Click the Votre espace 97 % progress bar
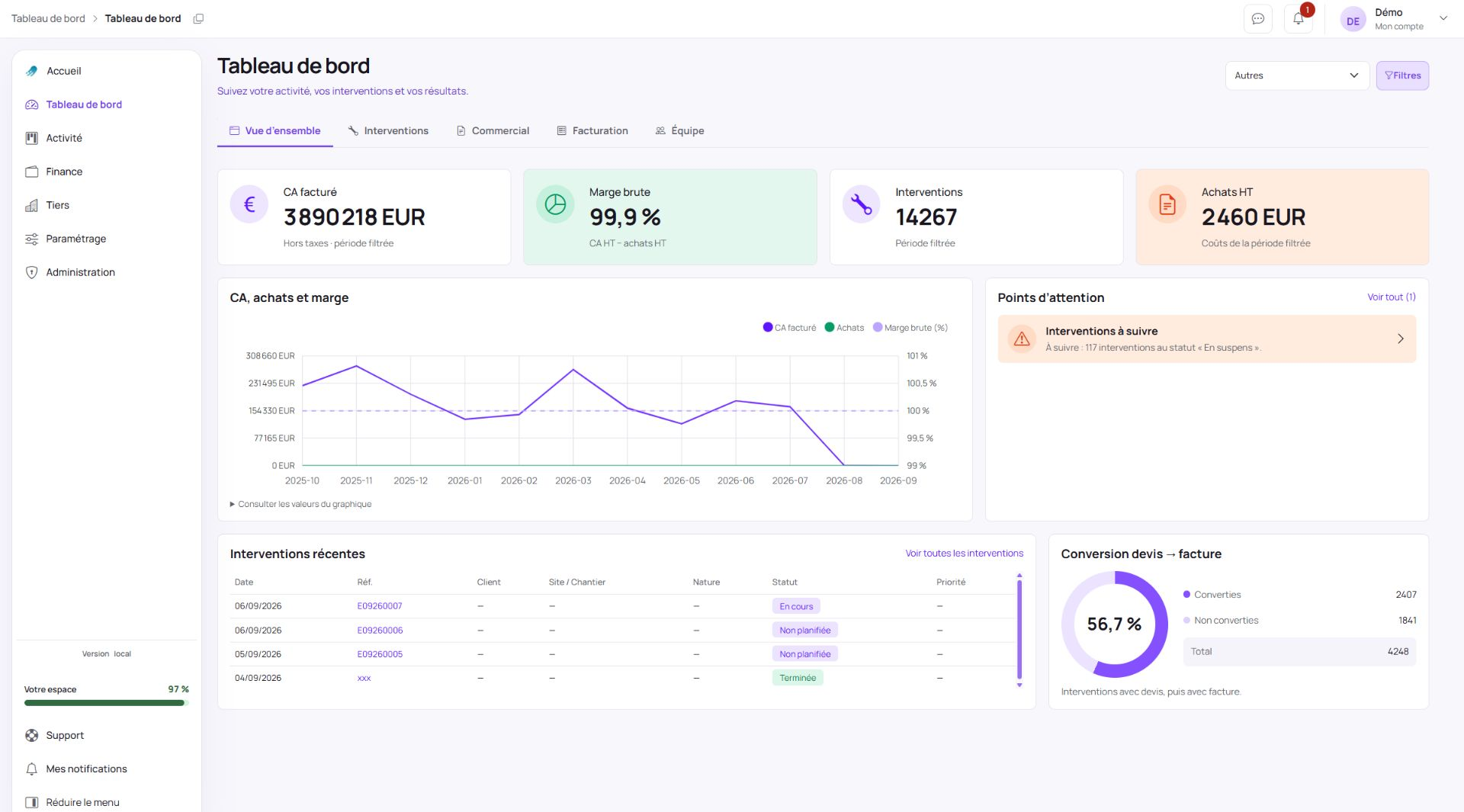Image resolution: width=1464 pixels, height=812 pixels. (106, 703)
